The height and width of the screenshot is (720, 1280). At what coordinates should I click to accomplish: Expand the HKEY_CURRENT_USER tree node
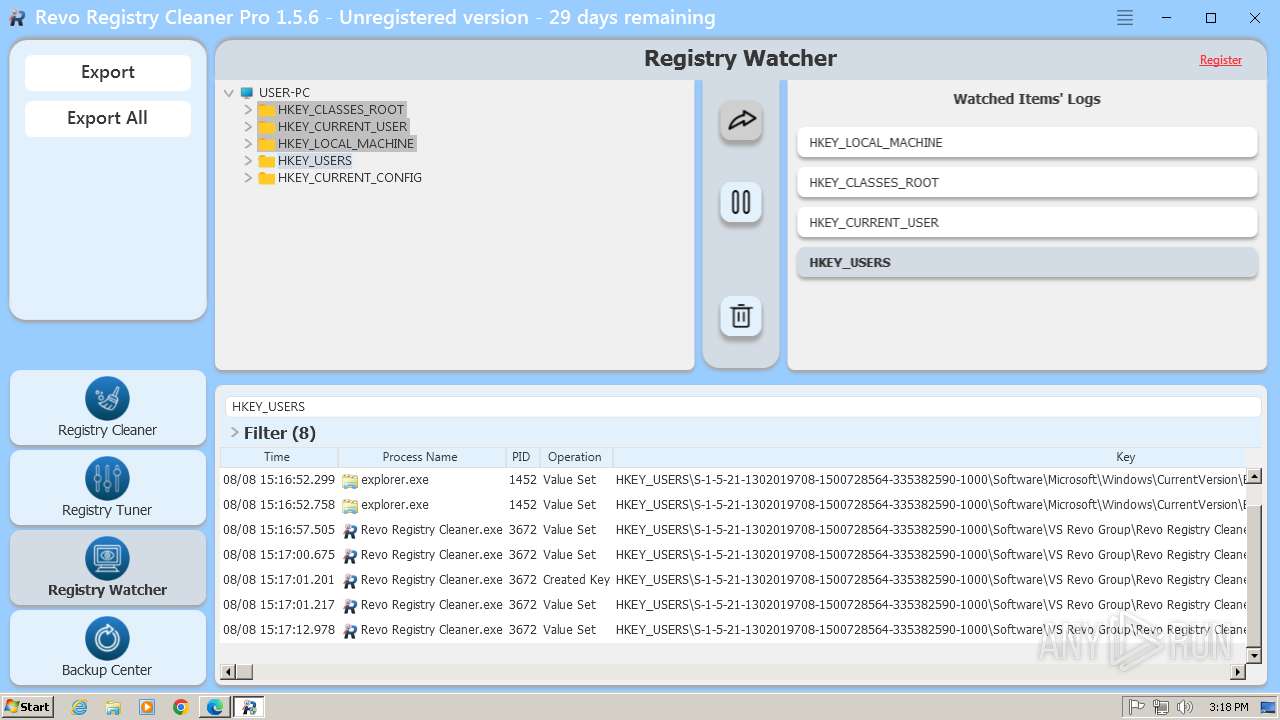(248, 127)
